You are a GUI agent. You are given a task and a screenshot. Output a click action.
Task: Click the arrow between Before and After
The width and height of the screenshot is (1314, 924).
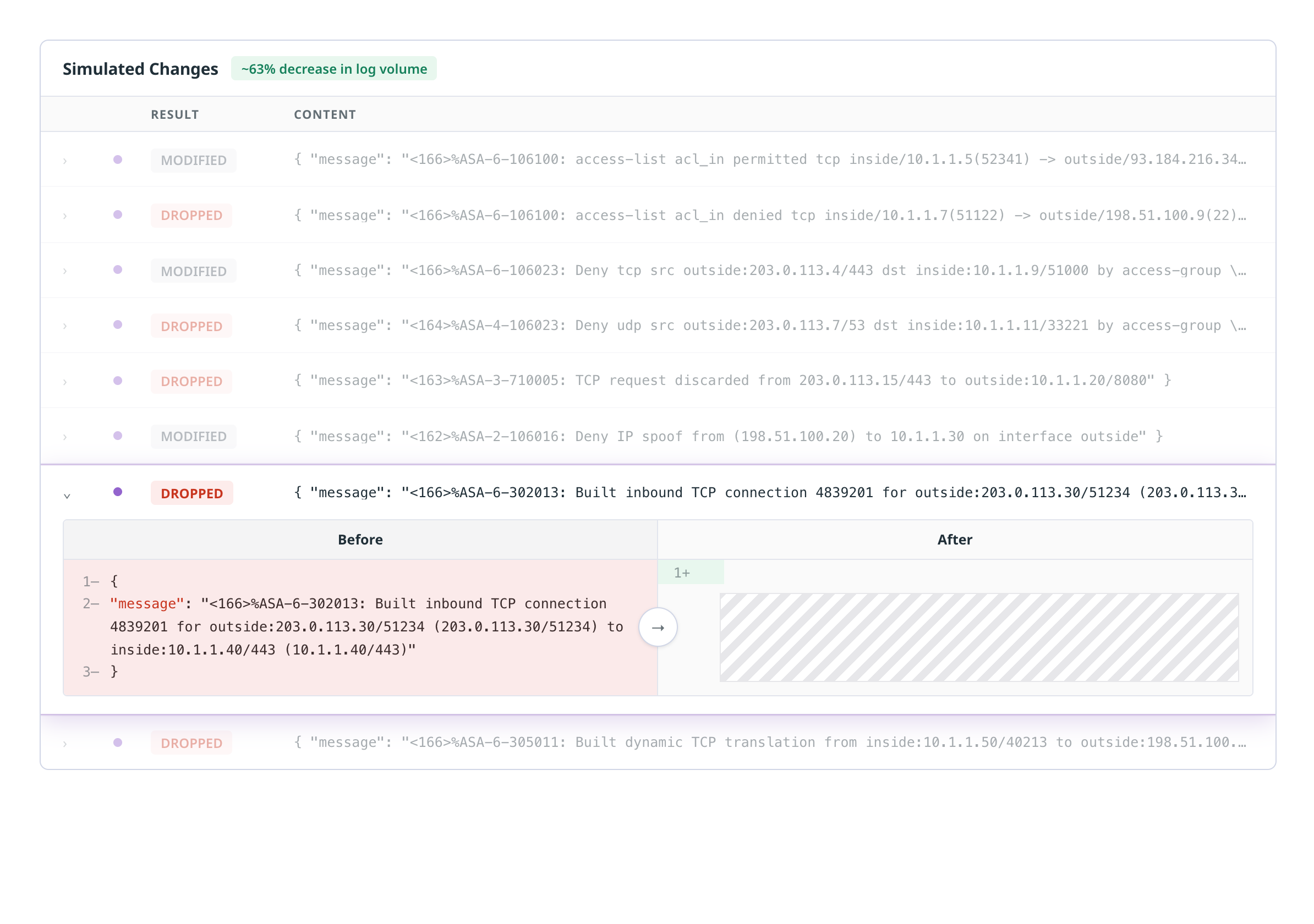658,628
